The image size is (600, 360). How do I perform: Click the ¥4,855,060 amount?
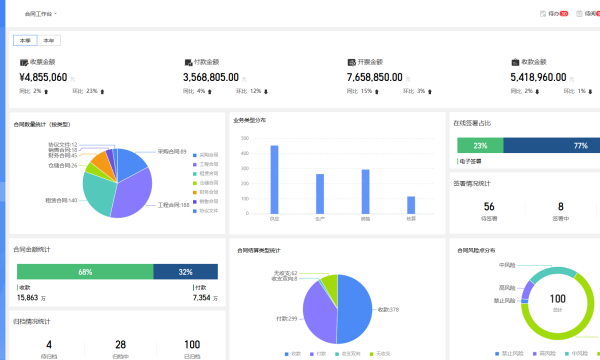(x=43, y=77)
